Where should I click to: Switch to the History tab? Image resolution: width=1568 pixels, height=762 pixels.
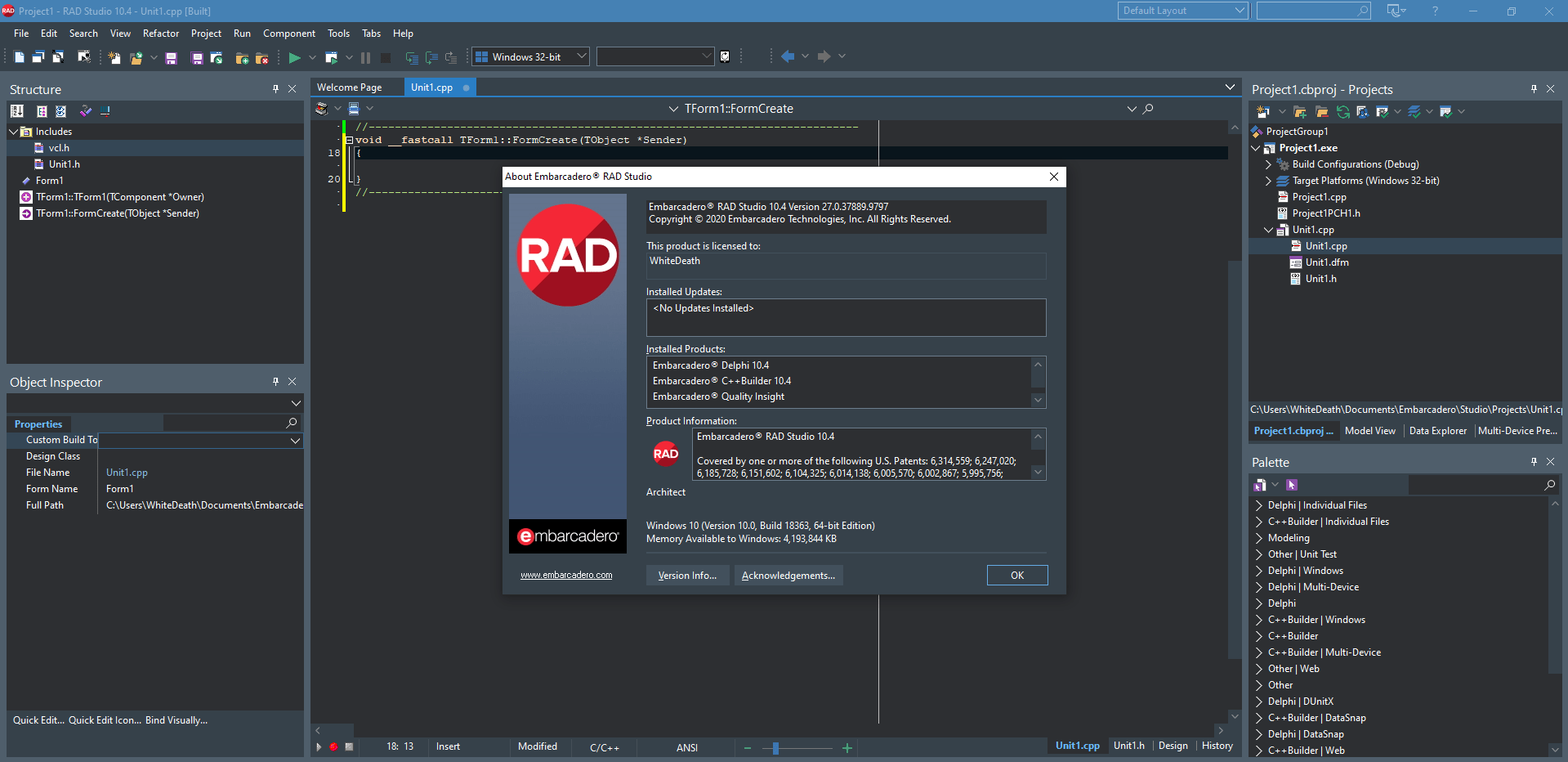[1217, 746]
